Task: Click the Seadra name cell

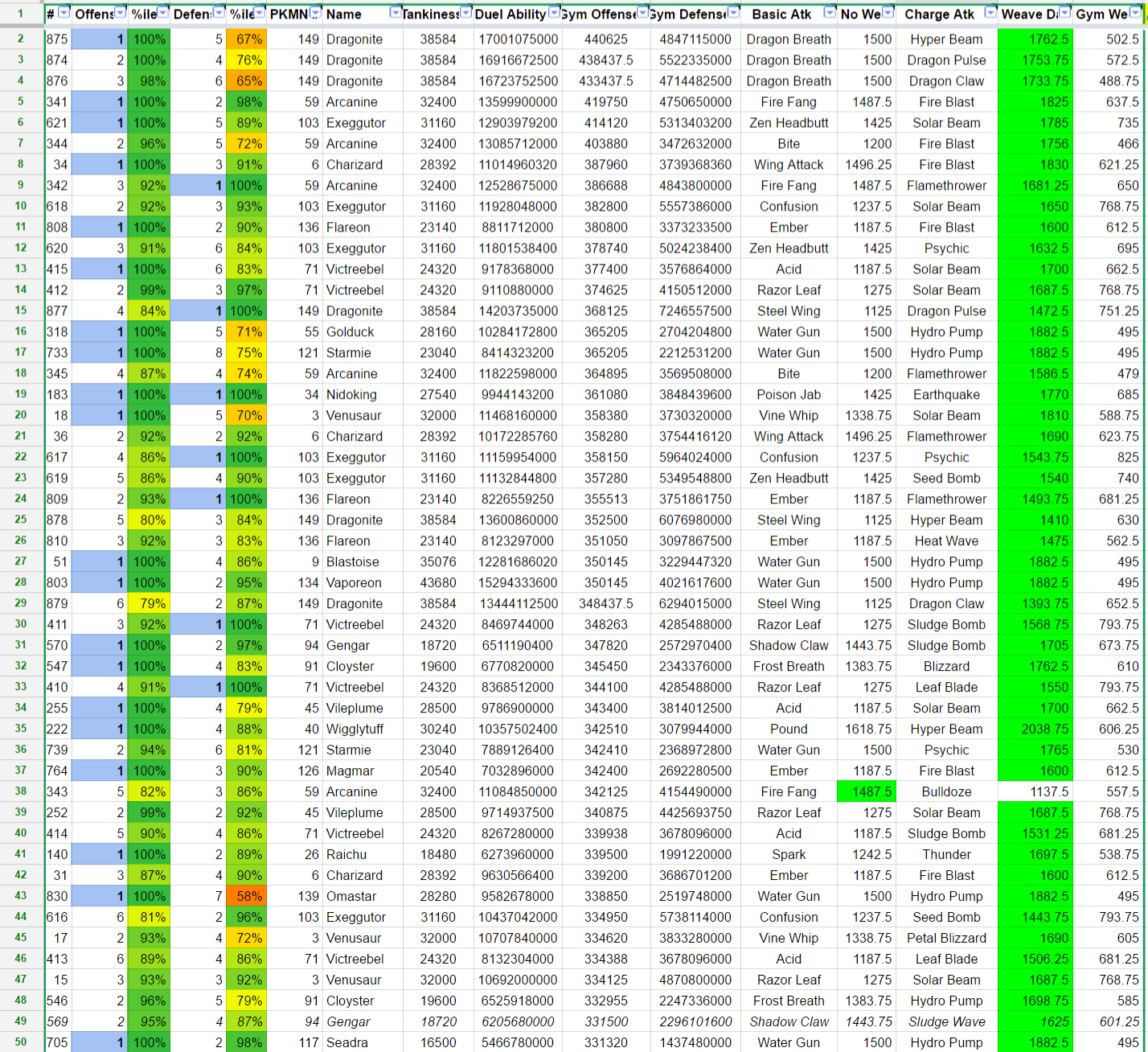Action: 363,1042
